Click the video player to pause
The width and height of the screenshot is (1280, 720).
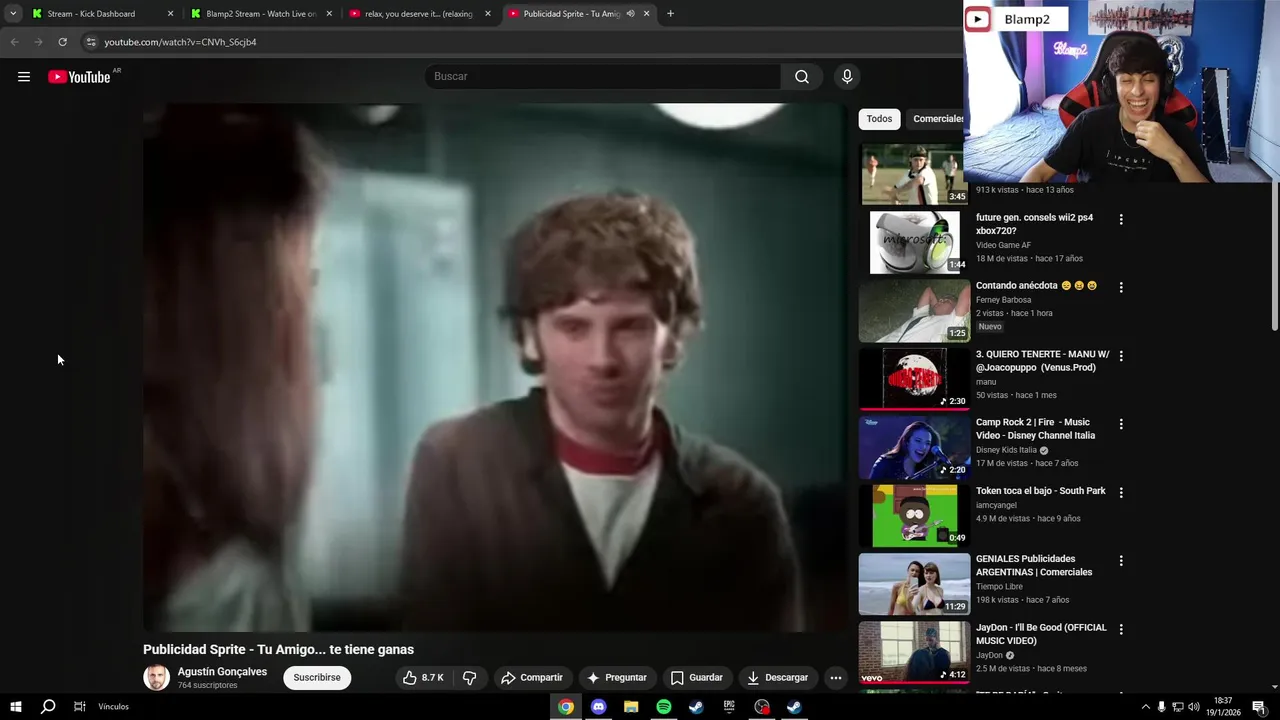tap(494, 367)
